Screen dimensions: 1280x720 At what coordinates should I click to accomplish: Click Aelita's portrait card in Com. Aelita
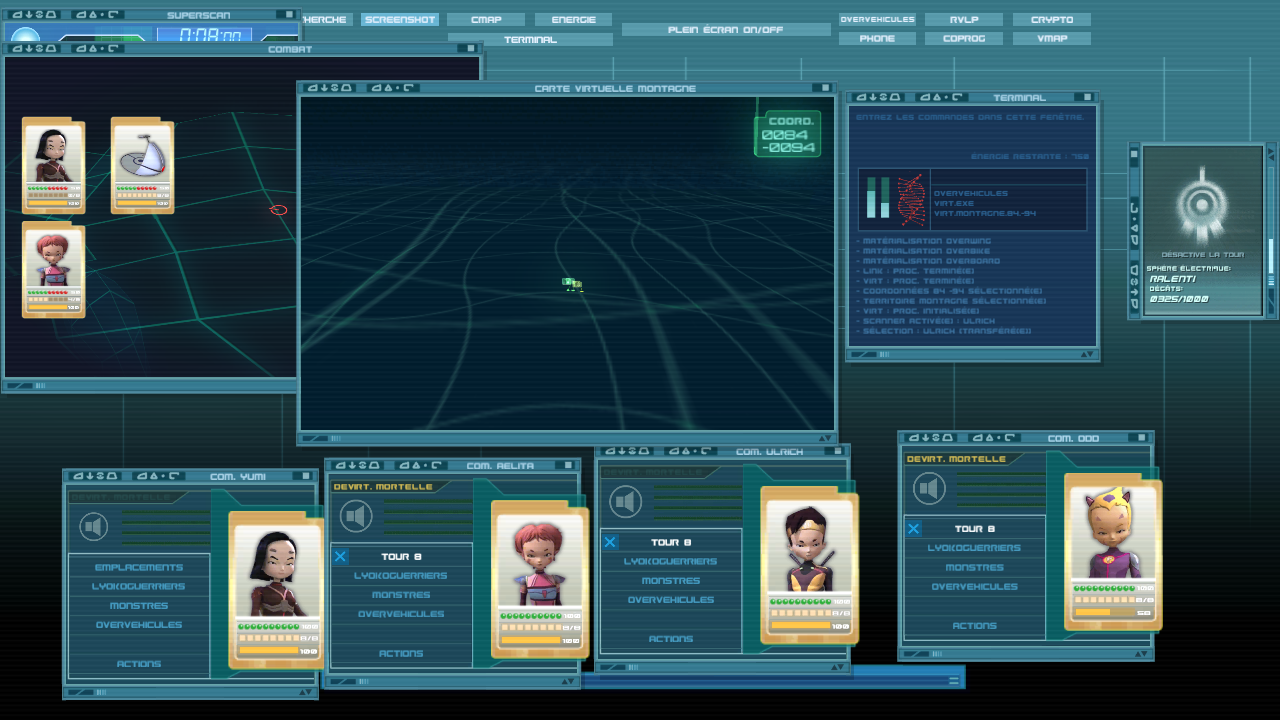(539, 579)
